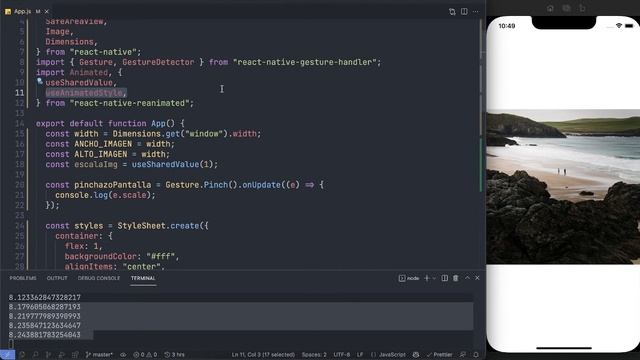Open the 3 hrs time tracker status item
The width and height of the screenshot is (640, 360).
pyautogui.click(x=174, y=355)
